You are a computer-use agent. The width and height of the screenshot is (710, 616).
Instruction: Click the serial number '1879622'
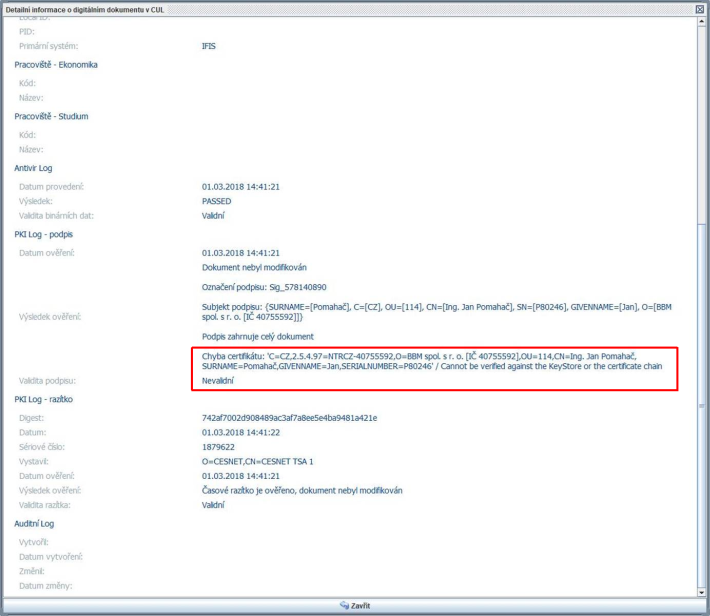[x=218, y=447]
